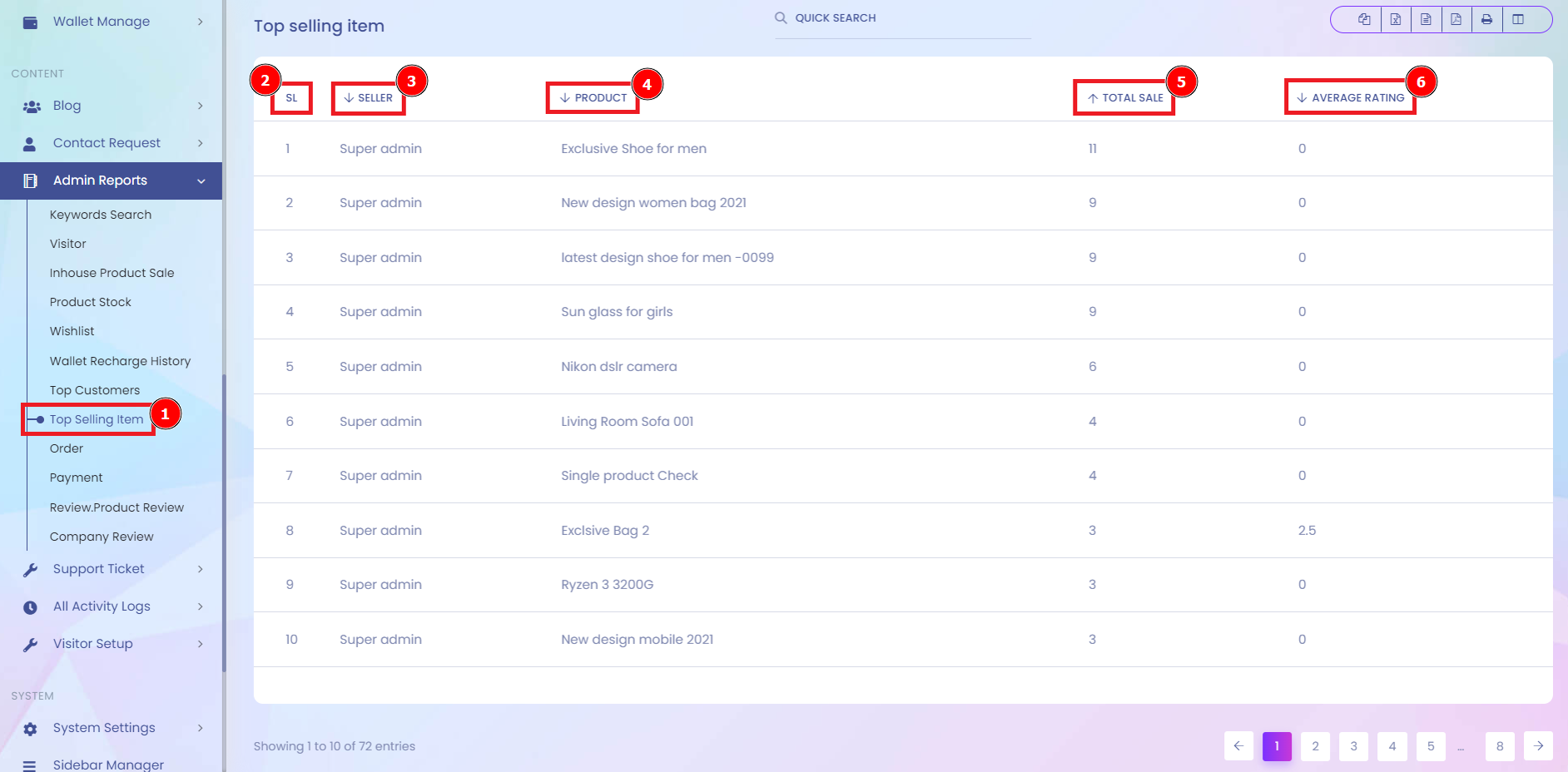Viewport: 1568px width, 772px height.
Task: Click the All Activity Logs clock icon
Action: click(30, 607)
